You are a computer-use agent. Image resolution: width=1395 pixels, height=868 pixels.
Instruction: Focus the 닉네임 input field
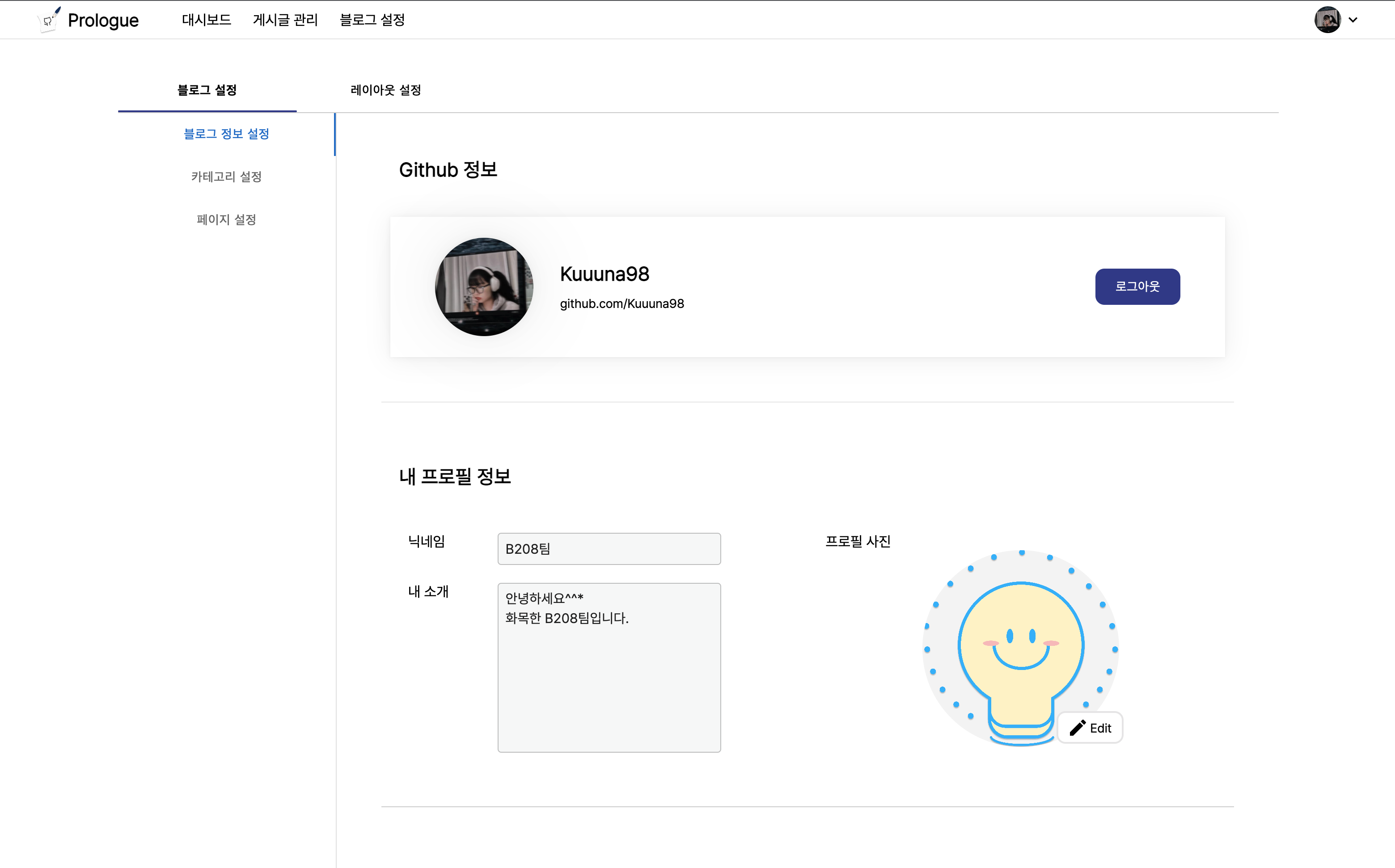click(x=609, y=549)
